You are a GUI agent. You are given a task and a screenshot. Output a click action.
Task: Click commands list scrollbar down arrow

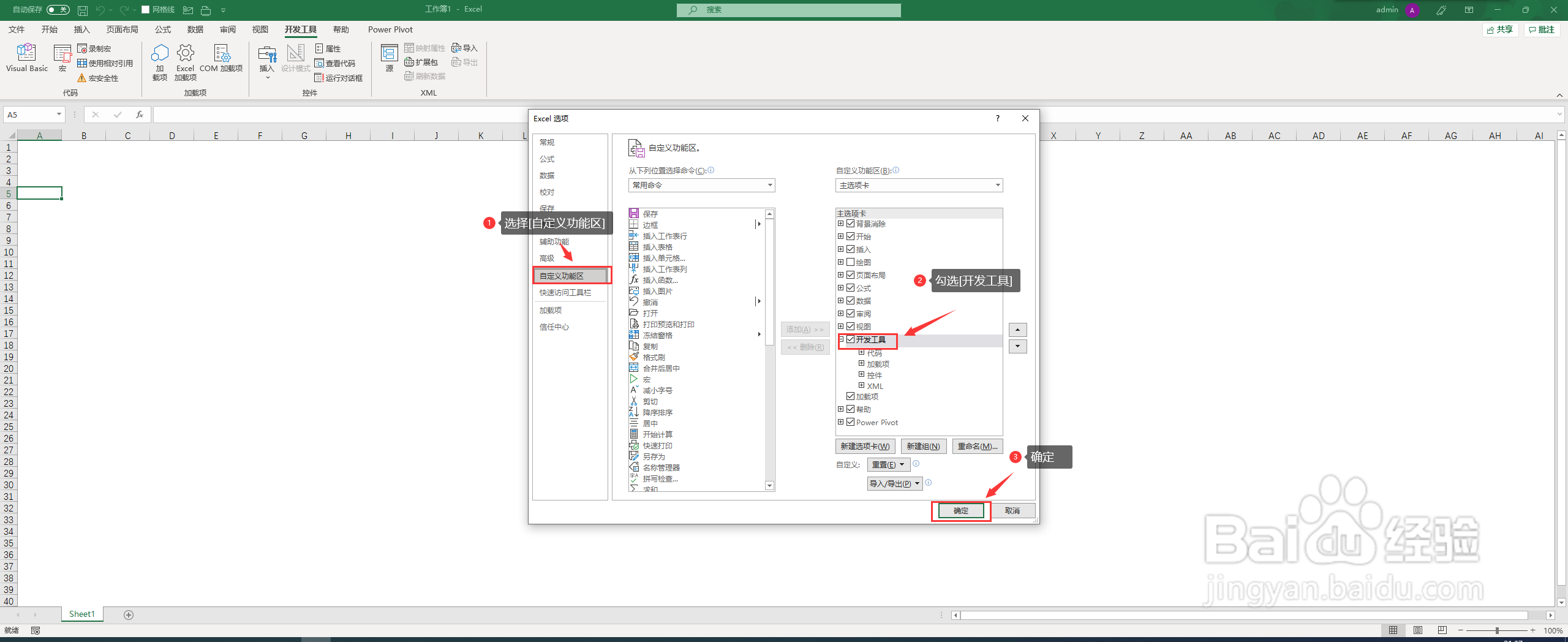click(x=770, y=486)
